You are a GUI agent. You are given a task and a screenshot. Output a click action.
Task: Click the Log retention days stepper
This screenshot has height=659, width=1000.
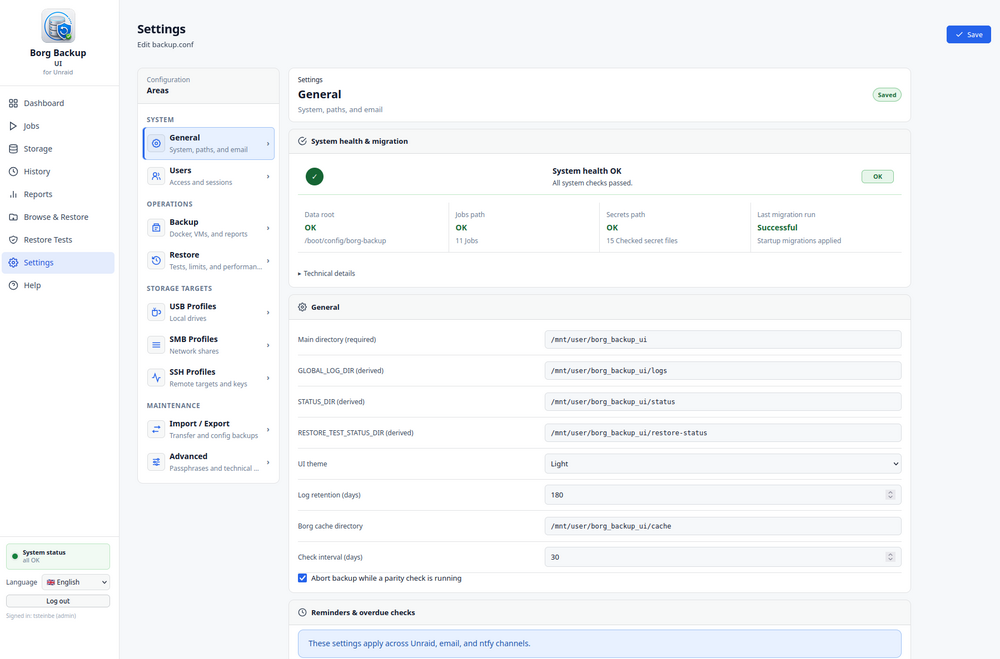point(890,495)
